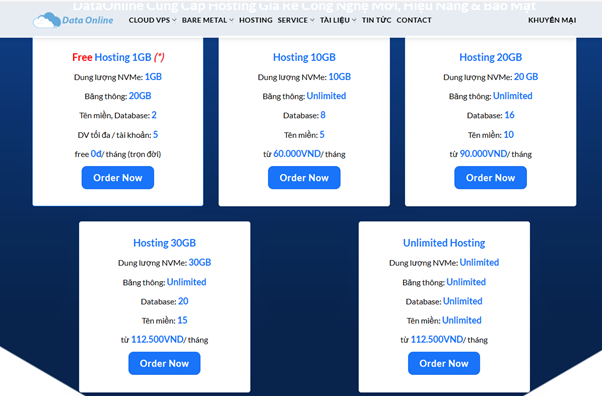The image size is (602, 396).
Task: Click 'Database: 20' in Hosting 30GB
Action: (164, 301)
